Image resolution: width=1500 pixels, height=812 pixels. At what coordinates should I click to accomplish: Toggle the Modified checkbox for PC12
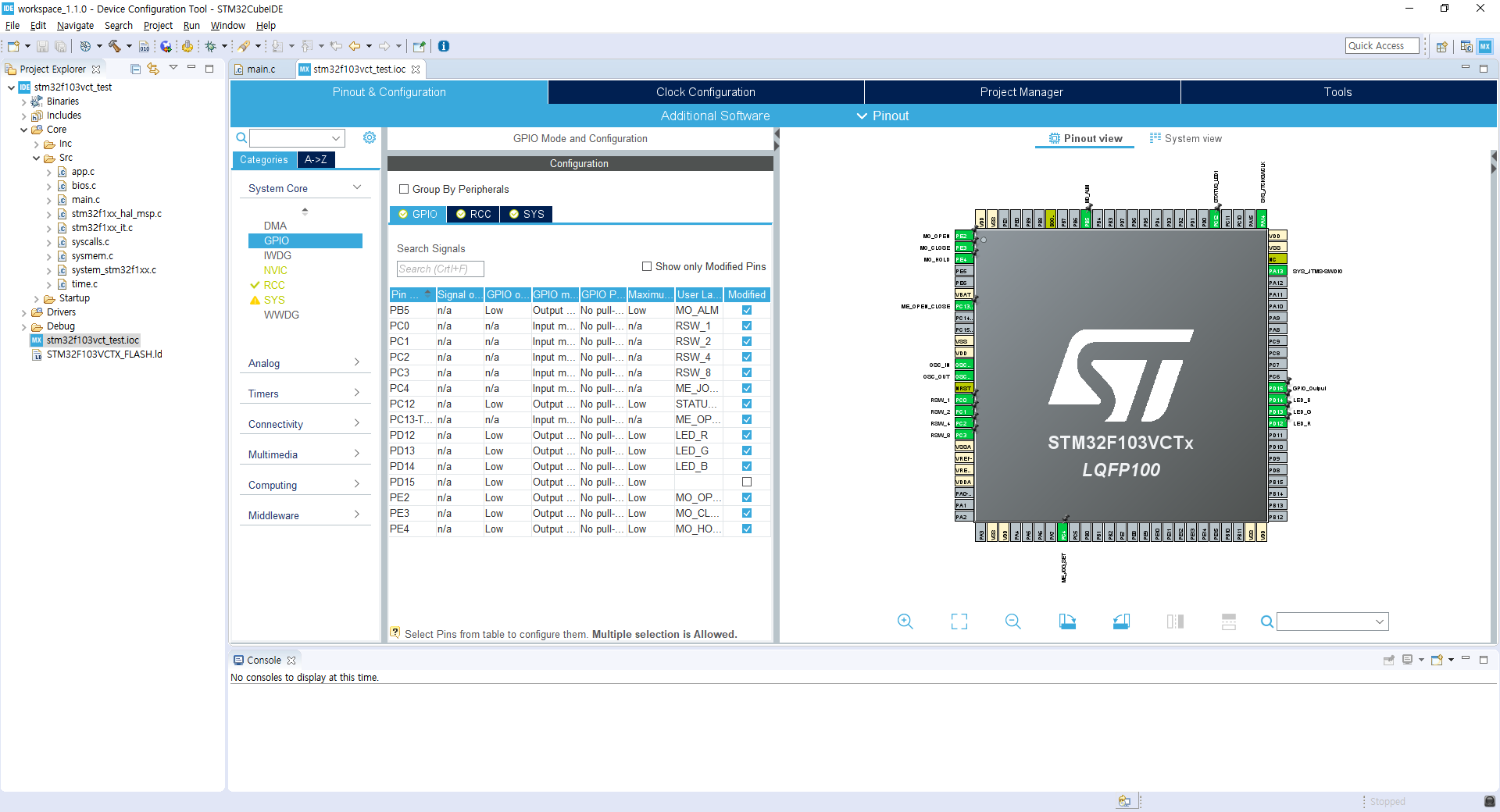coord(747,404)
